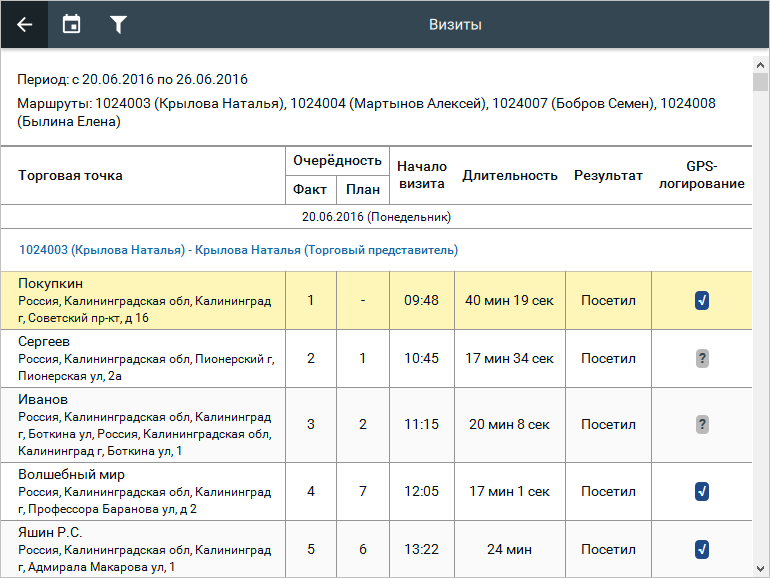This screenshot has height=578, width=770.
Task: Click GPS checkmark for Волшебный мир
Action: 702,491
